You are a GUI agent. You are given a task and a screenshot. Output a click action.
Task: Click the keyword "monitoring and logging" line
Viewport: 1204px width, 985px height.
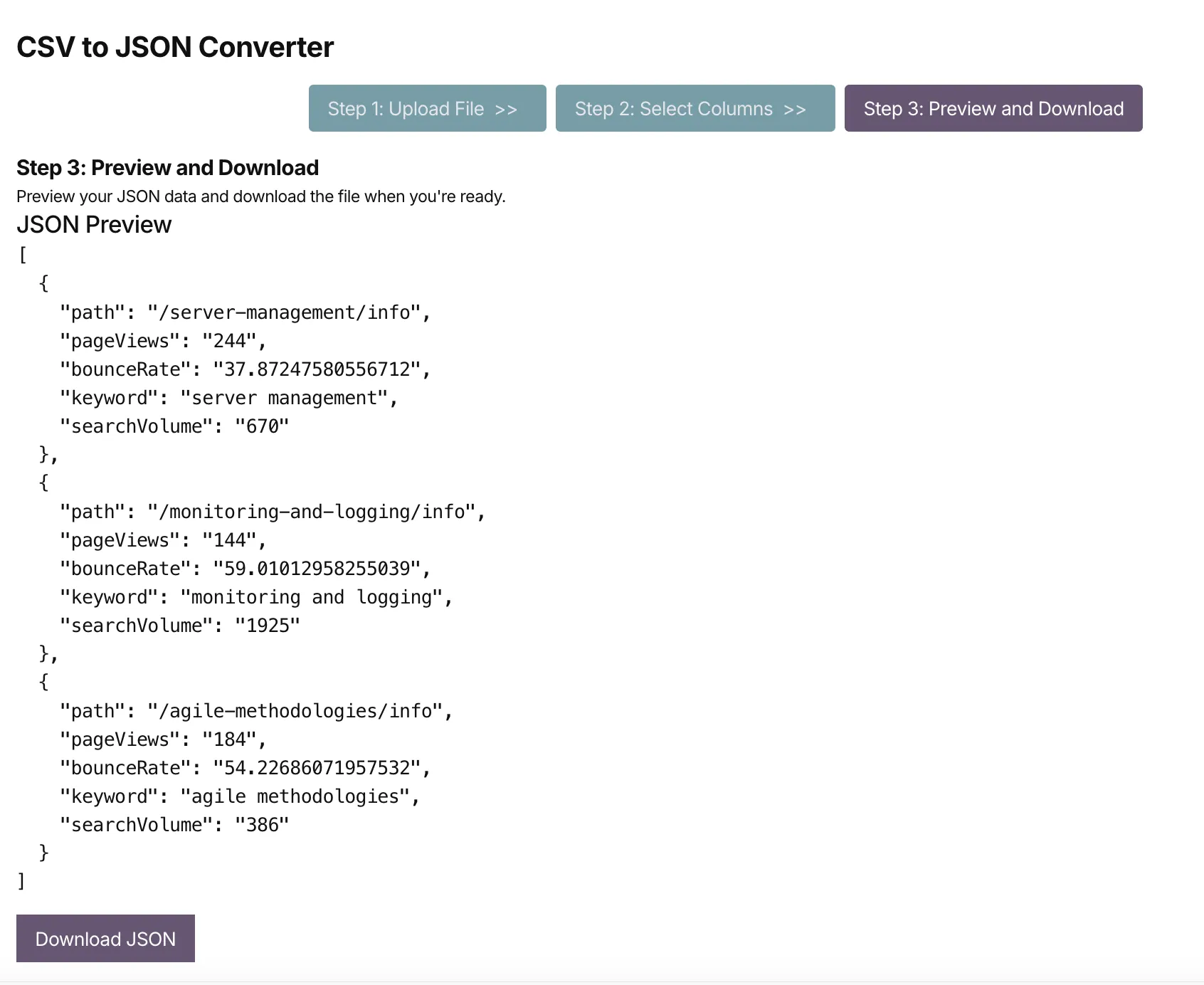[256, 597]
